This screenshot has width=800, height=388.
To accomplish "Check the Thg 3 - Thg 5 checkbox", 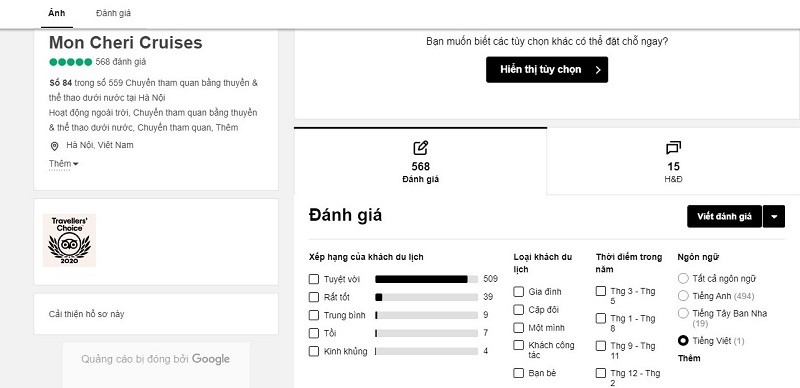I will (601, 291).
